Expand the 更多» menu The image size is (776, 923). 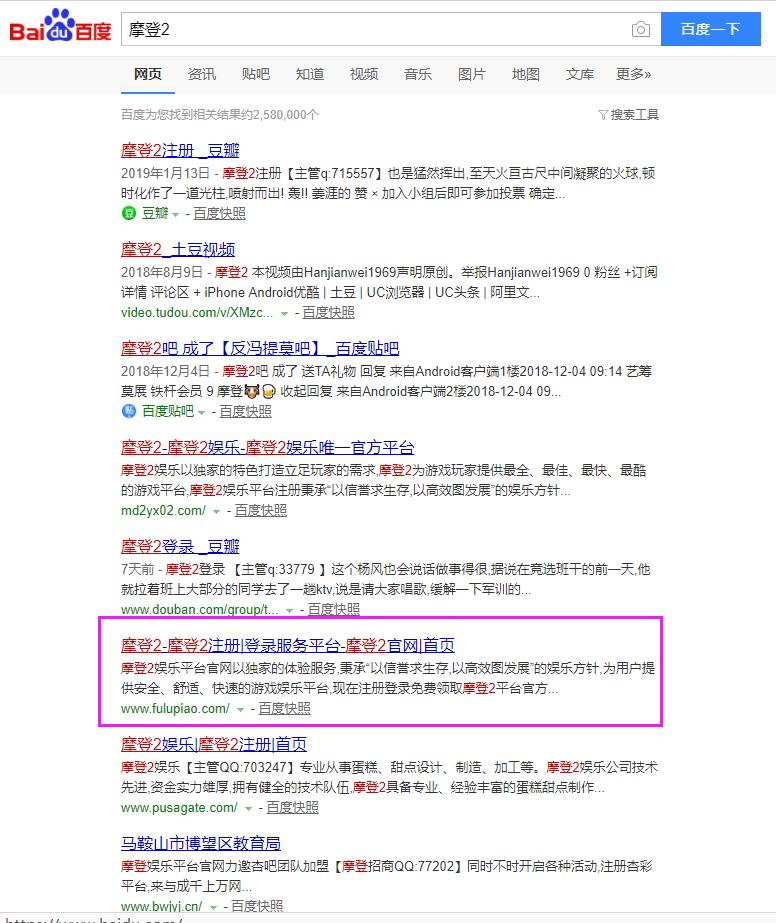coord(634,74)
